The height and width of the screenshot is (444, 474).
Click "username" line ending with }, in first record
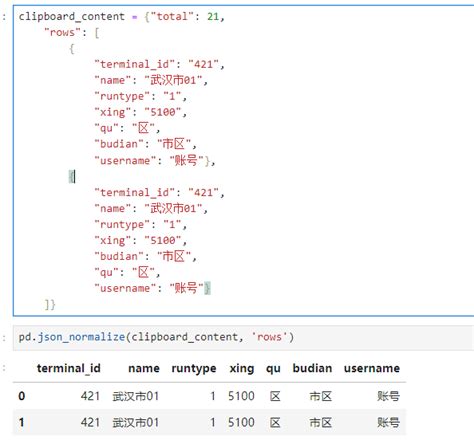click(155, 160)
